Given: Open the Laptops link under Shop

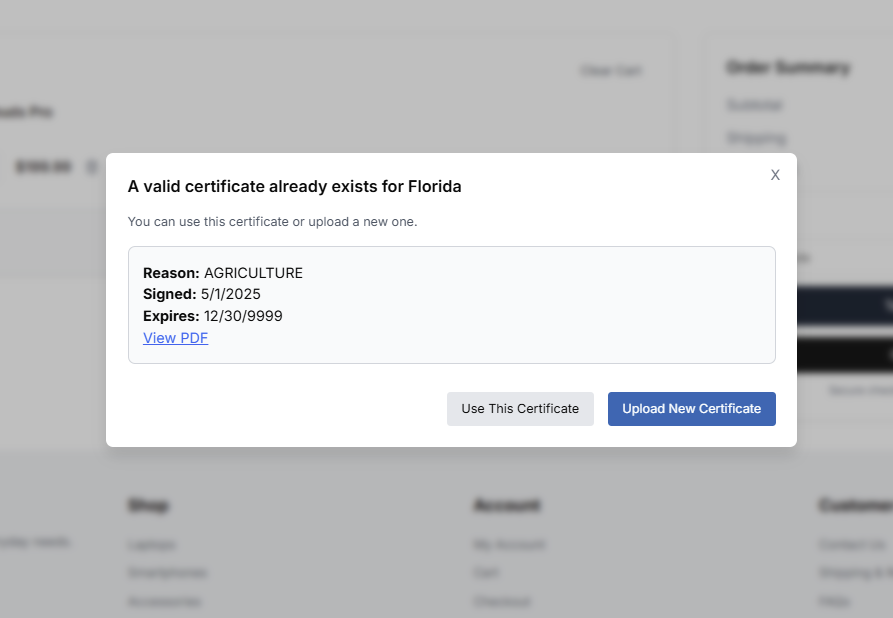Looking at the screenshot, I should [152, 544].
